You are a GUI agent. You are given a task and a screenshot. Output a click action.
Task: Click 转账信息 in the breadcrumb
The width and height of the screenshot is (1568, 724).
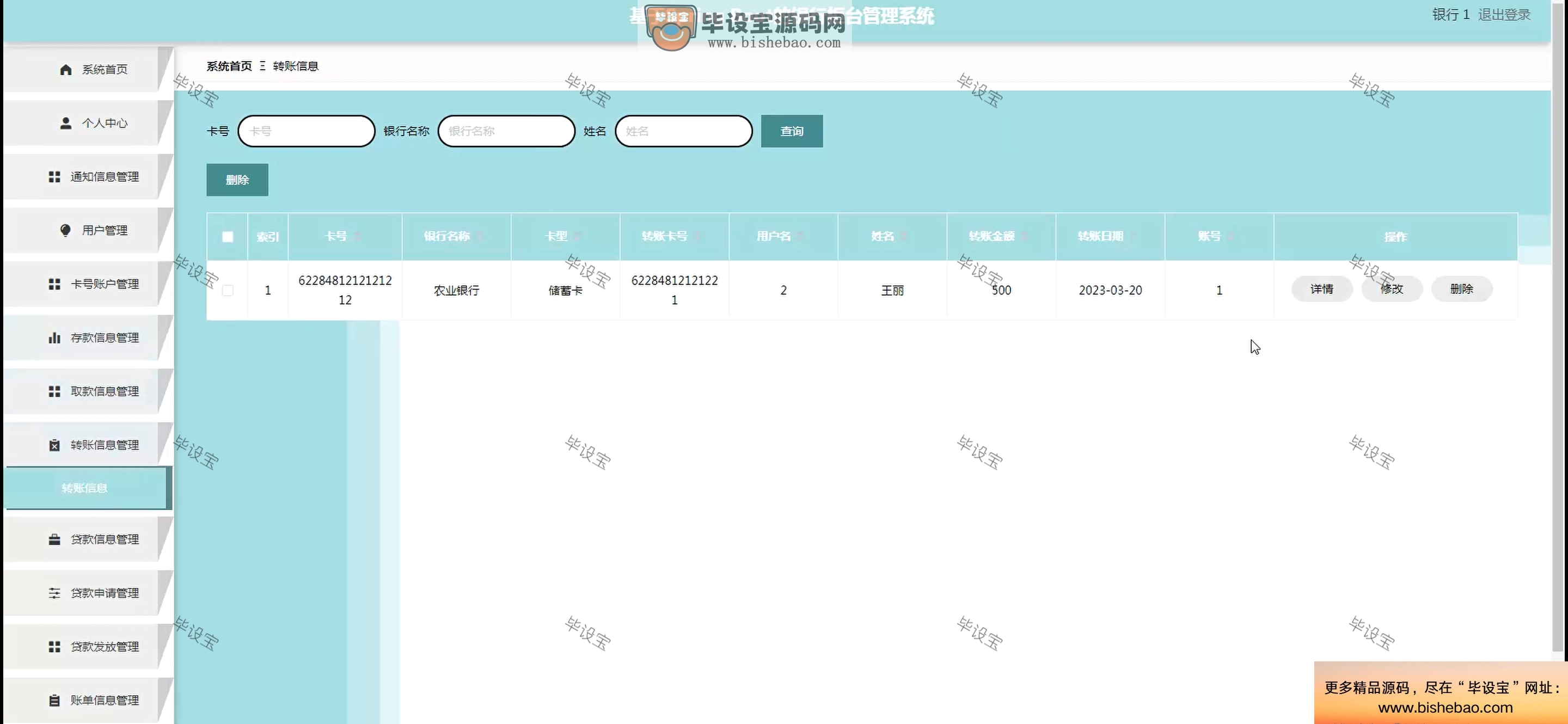(295, 66)
